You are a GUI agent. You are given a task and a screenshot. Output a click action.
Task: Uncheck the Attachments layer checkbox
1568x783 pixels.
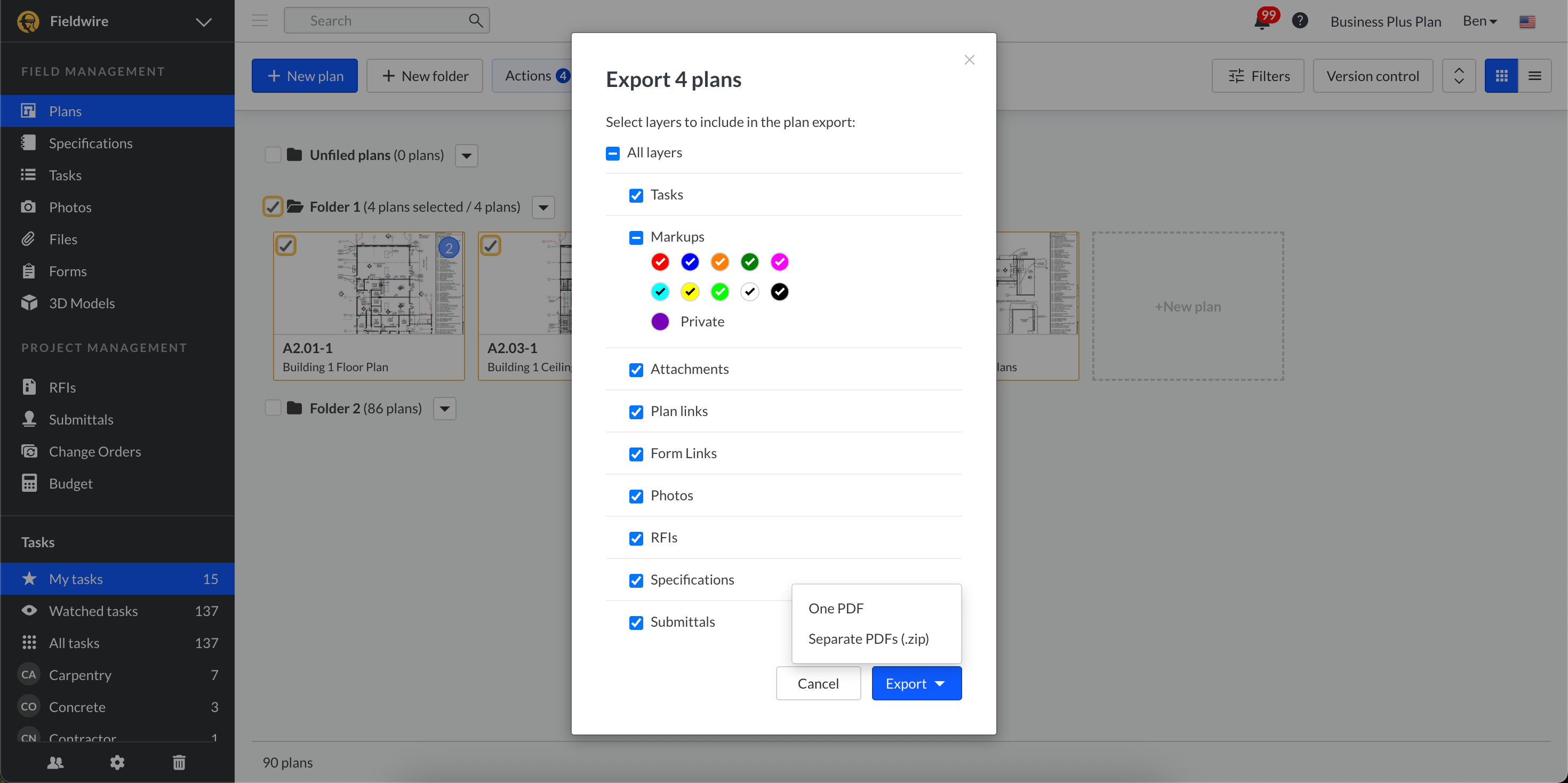636,370
